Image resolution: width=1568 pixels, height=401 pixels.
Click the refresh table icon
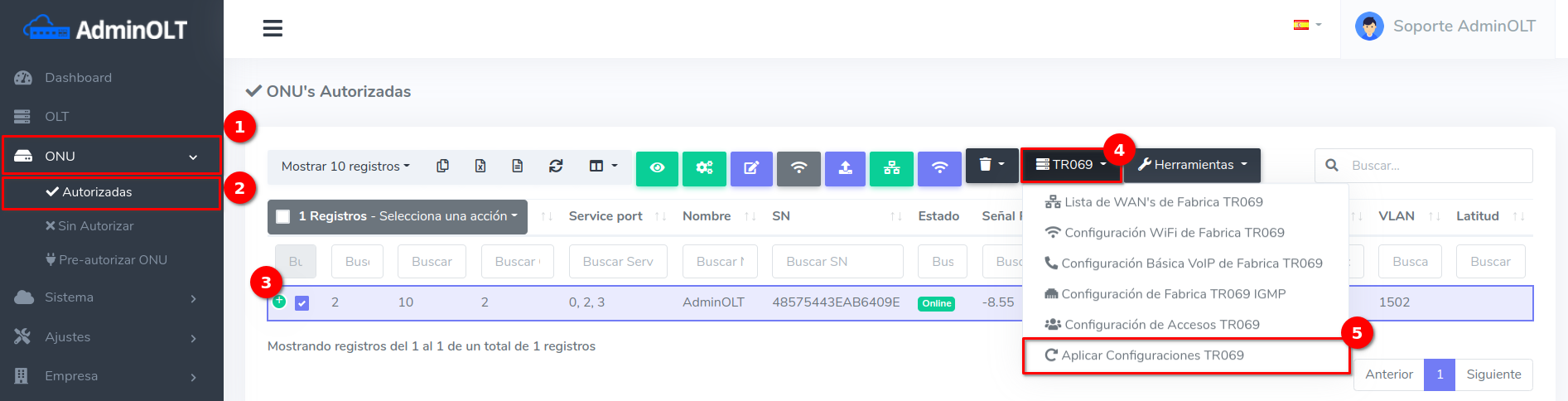point(556,166)
